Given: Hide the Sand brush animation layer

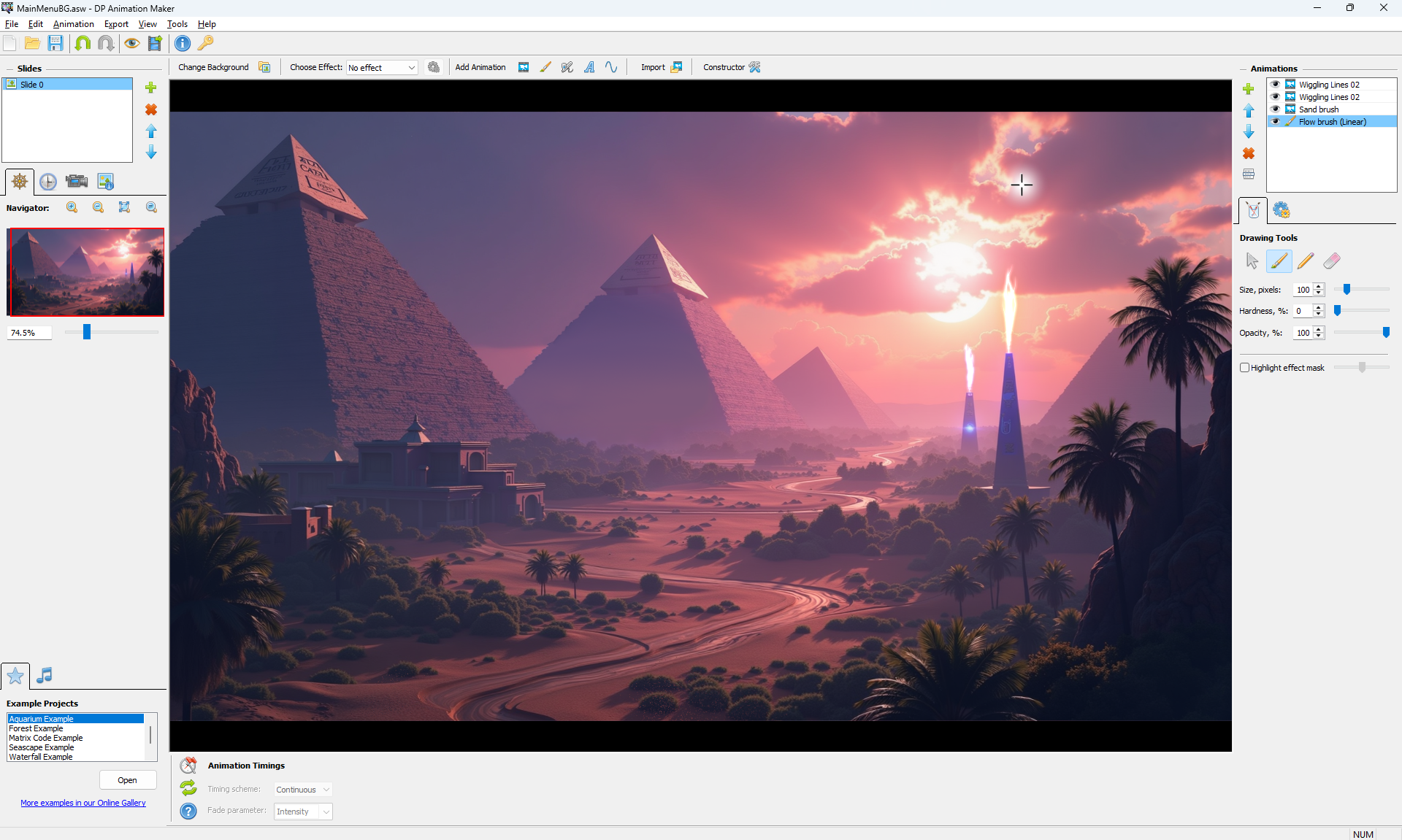Looking at the screenshot, I should coord(1276,109).
